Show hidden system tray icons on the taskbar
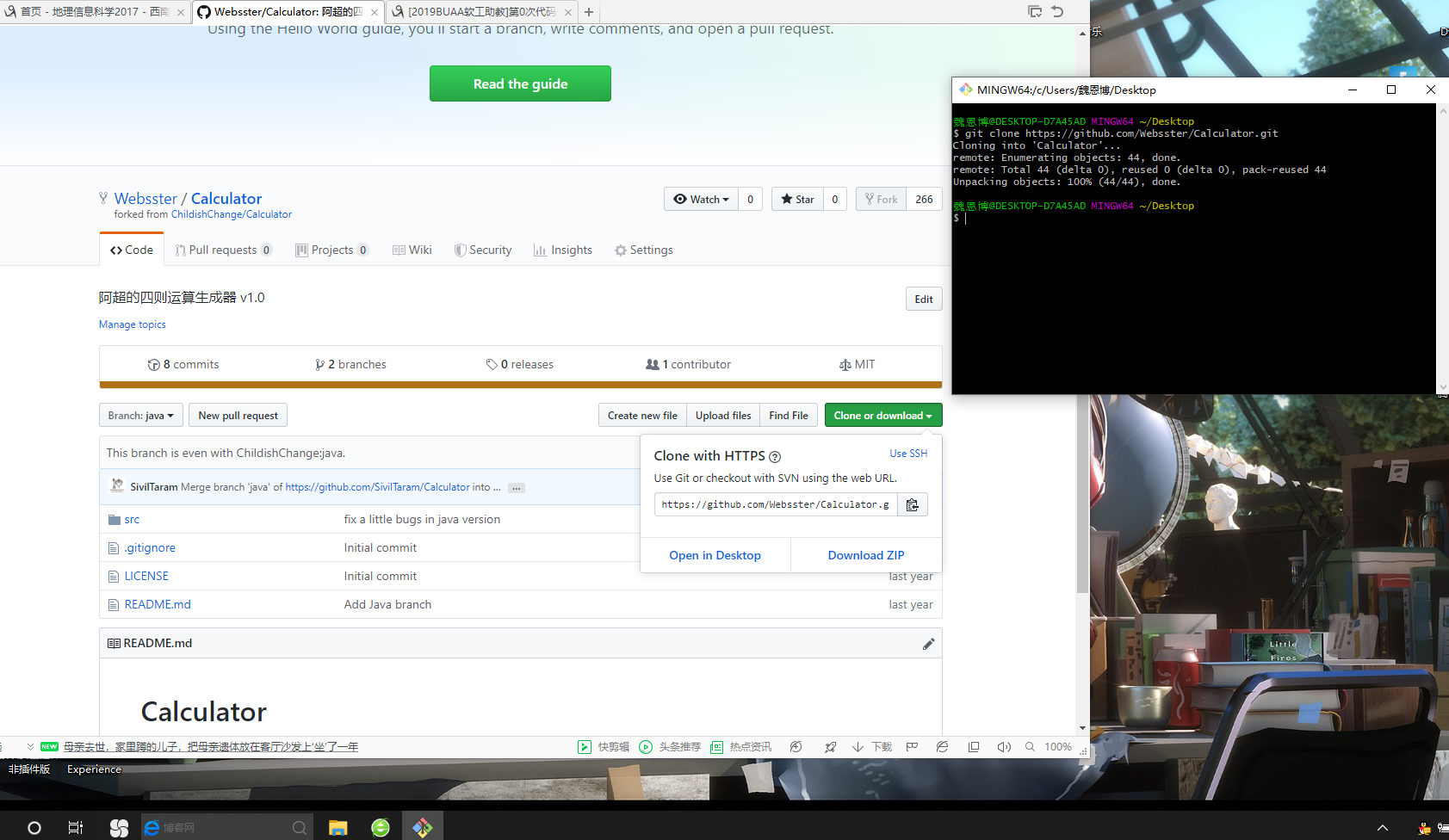Image resolution: width=1449 pixels, height=840 pixels. (x=1383, y=828)
